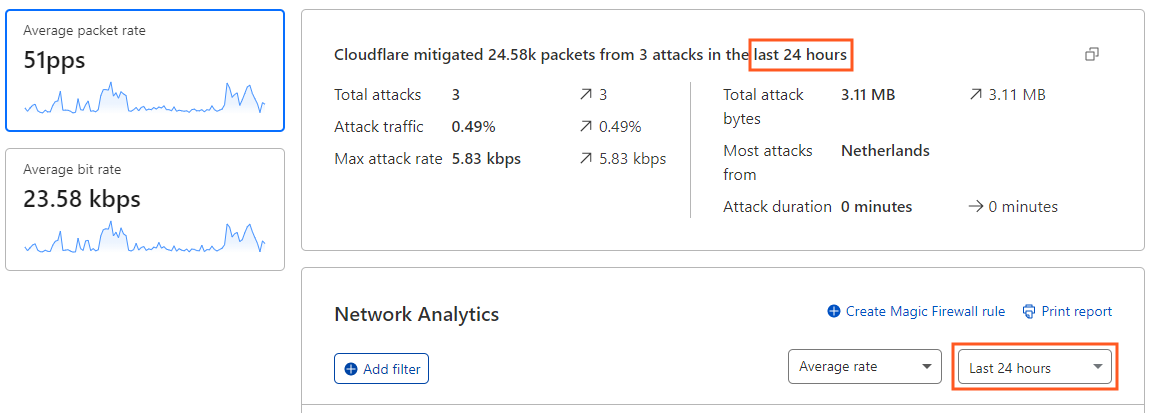Click the plus icon beside Create Magic Firewall rule
1151x413 pixels.
click(x=834, y=312)
